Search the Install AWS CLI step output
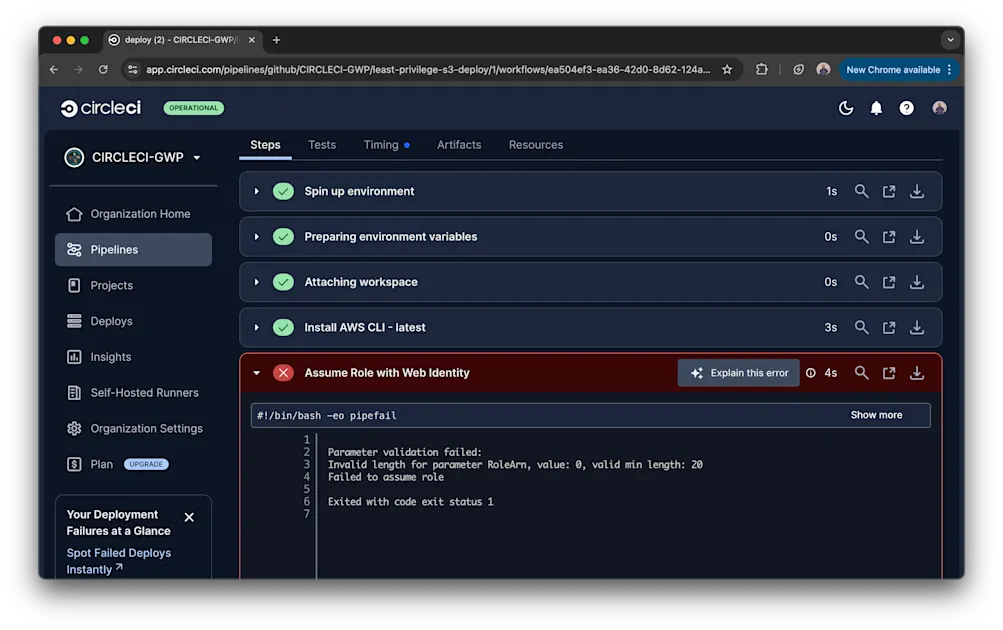The height and width of the screenshot is (630, 1003). point(861,327)
